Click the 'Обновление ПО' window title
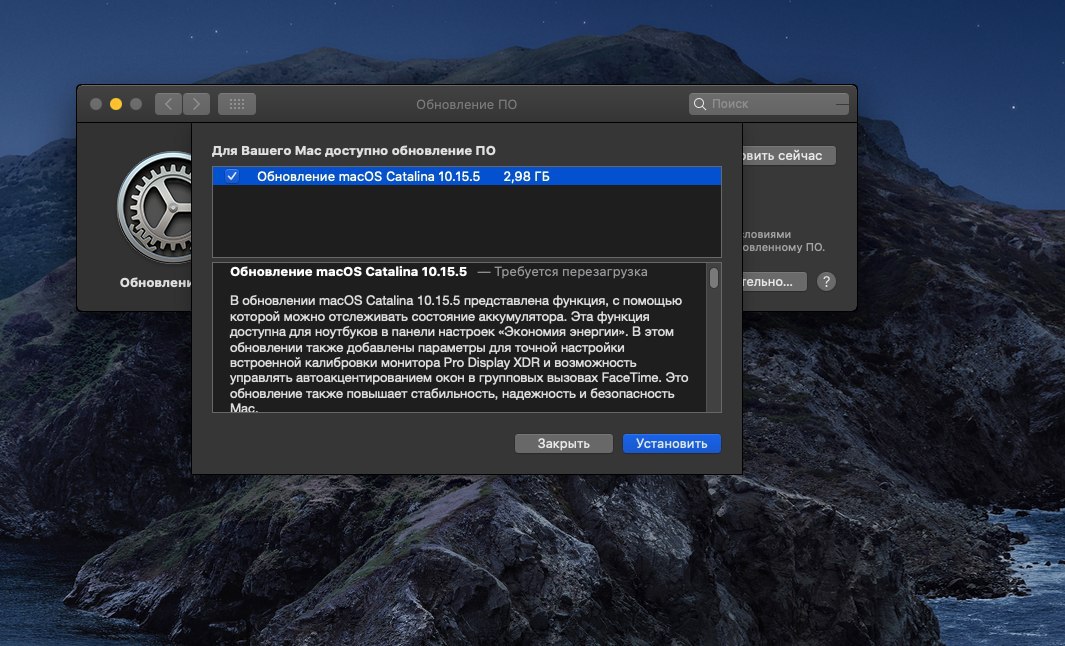The height and width of the screenshot is (646, 1065). click(467, 105)
